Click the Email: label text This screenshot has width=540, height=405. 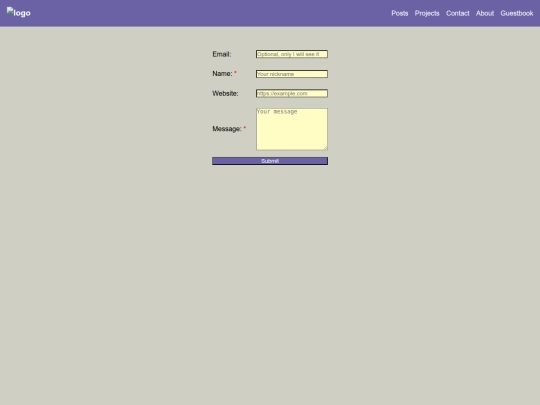click(222, 54)
